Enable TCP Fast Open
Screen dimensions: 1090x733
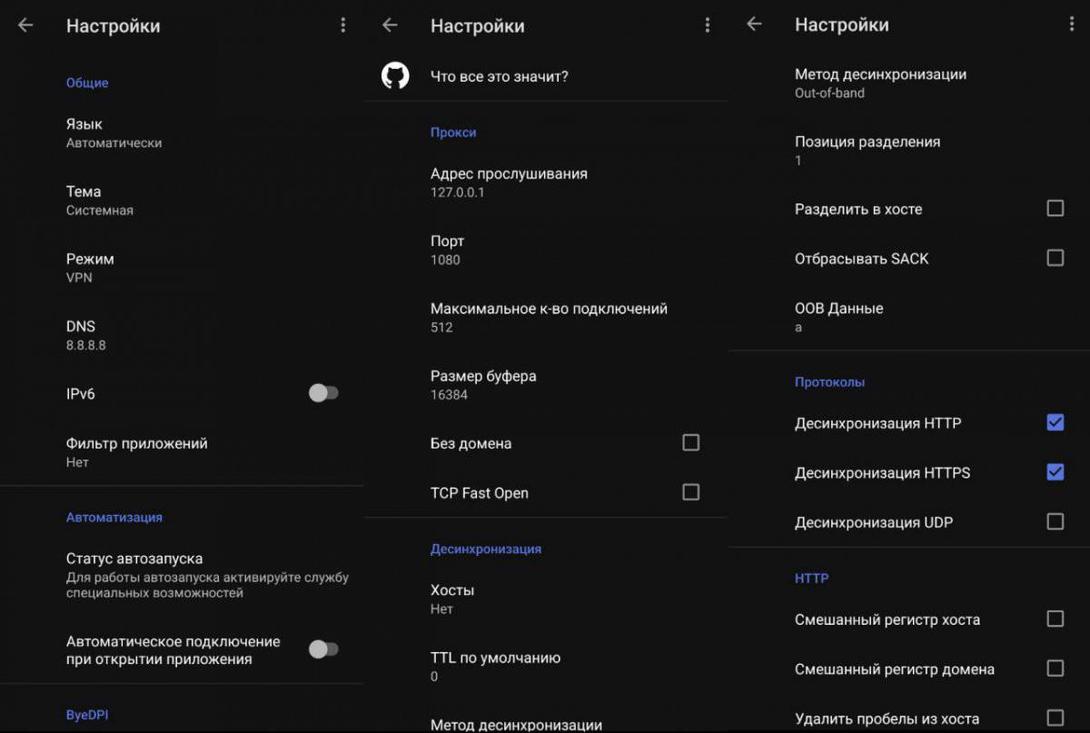[690, 491]
